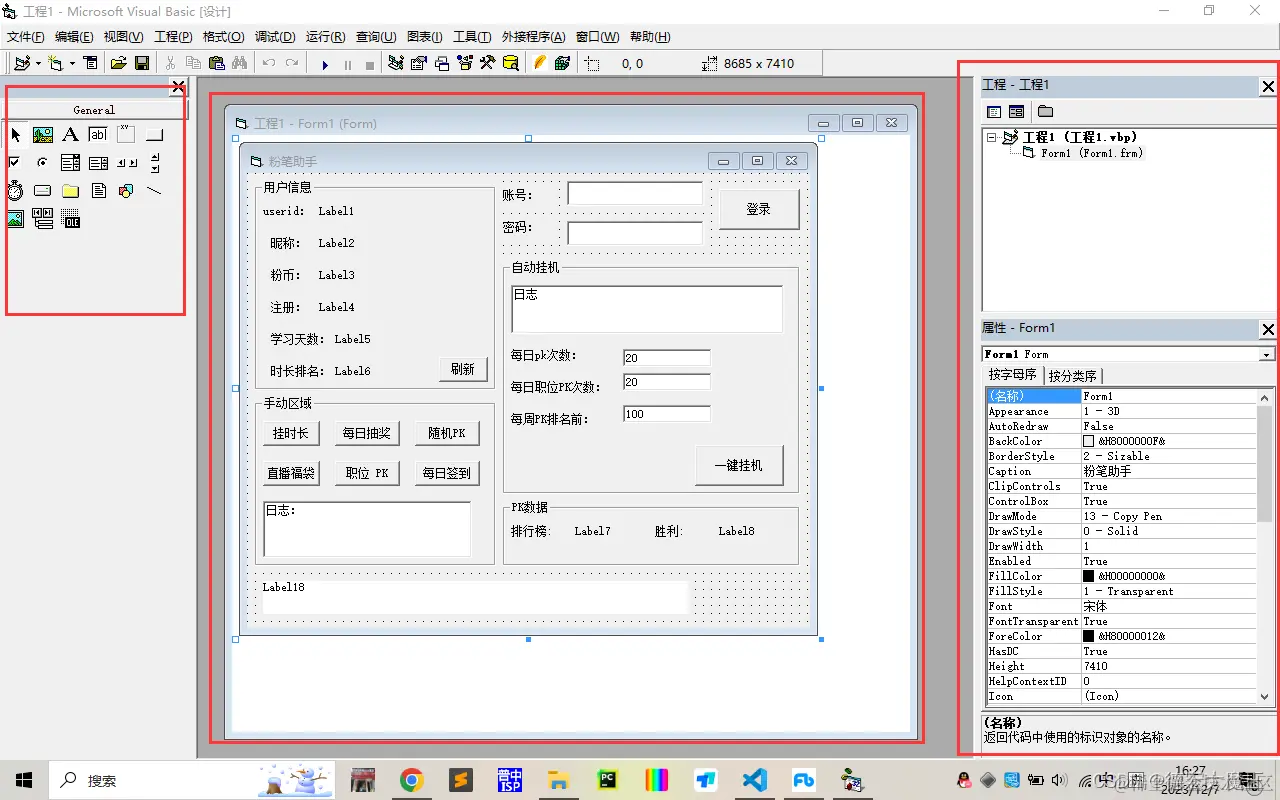Viewport: 1280px width, 800px height.
Task: Select the horizontal scroll bar tool
Action: point(126,162)
